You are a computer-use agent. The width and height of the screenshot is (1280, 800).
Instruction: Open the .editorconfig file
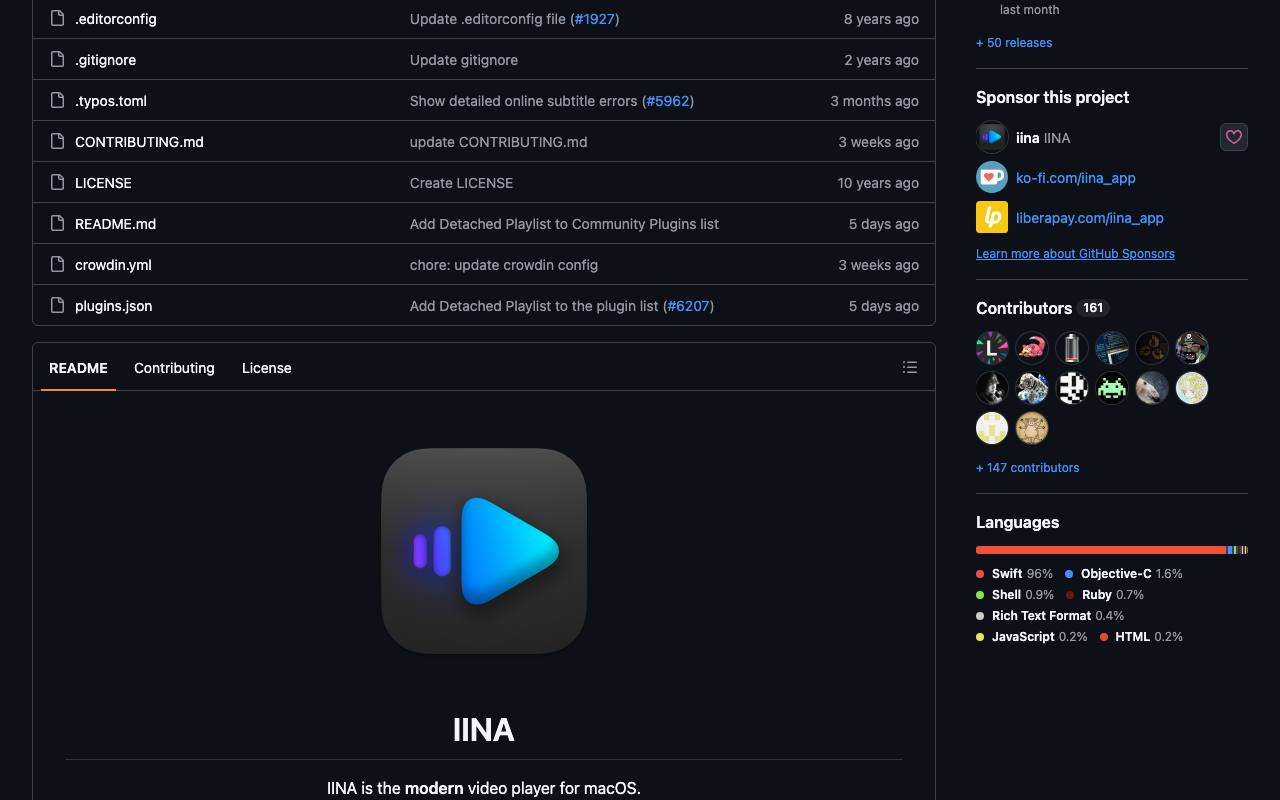point(116,18)
